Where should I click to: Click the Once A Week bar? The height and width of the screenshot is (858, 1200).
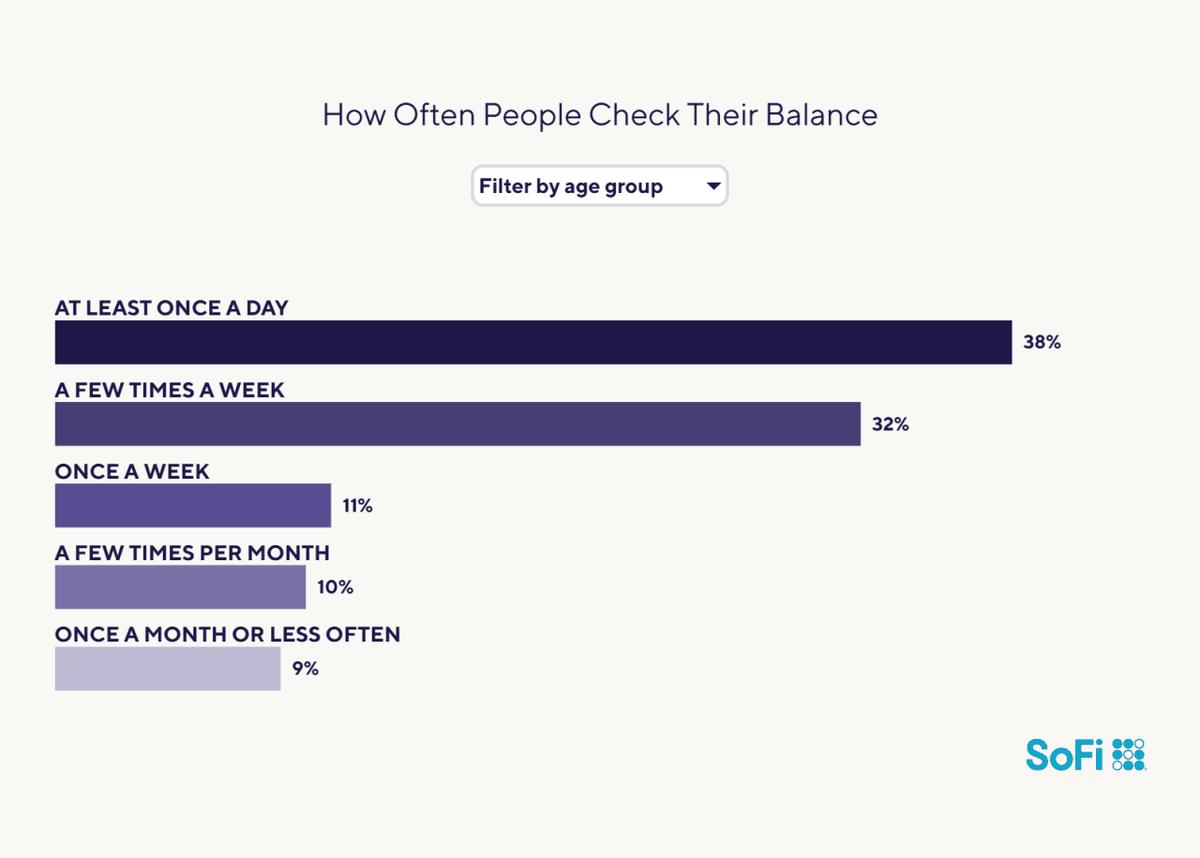point(193,506)
